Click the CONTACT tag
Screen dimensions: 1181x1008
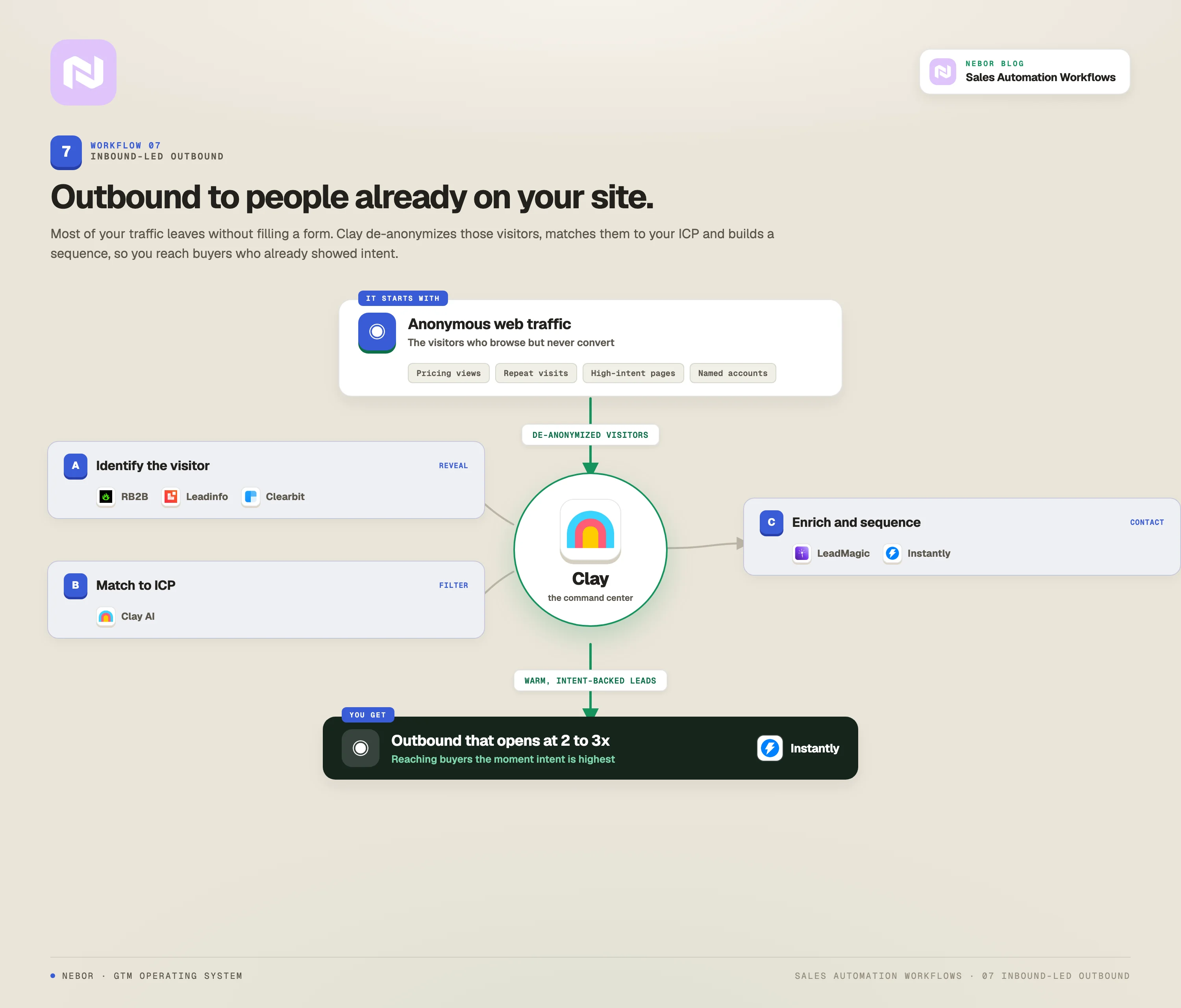pos(1147,522)
